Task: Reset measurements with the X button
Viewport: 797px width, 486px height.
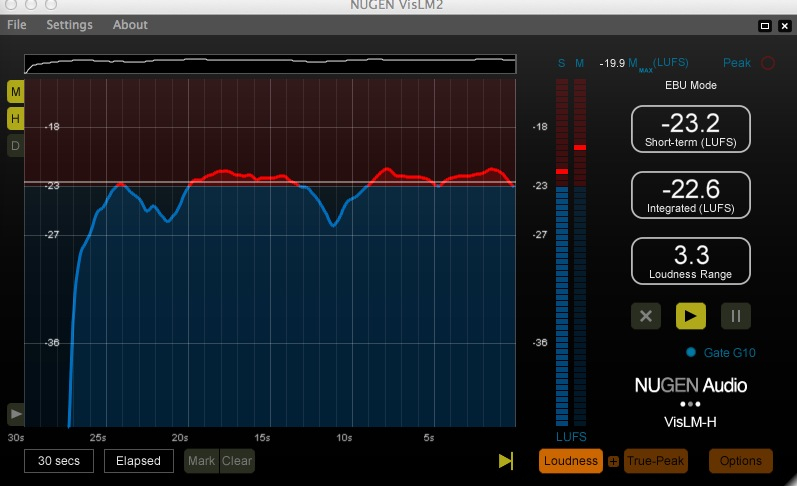Action: (x=646, y=316)
